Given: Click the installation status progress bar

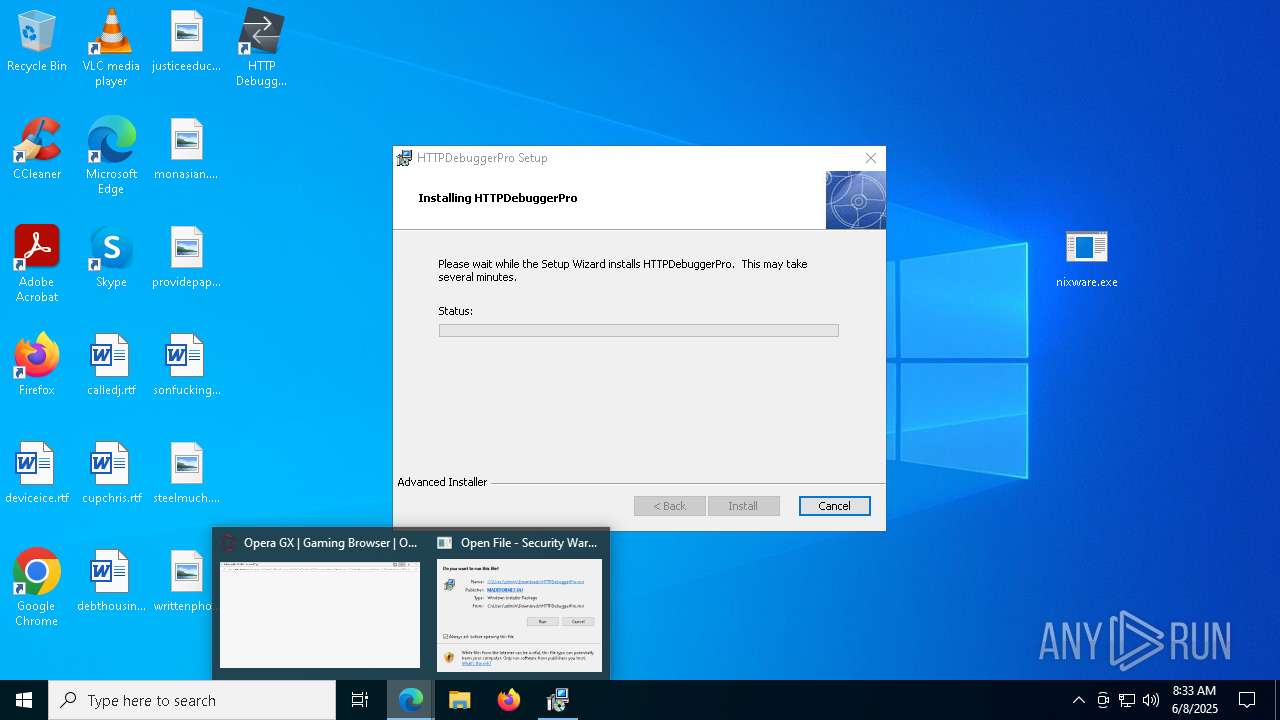Looking at the screenshot, I should click(x=638, y=330).
